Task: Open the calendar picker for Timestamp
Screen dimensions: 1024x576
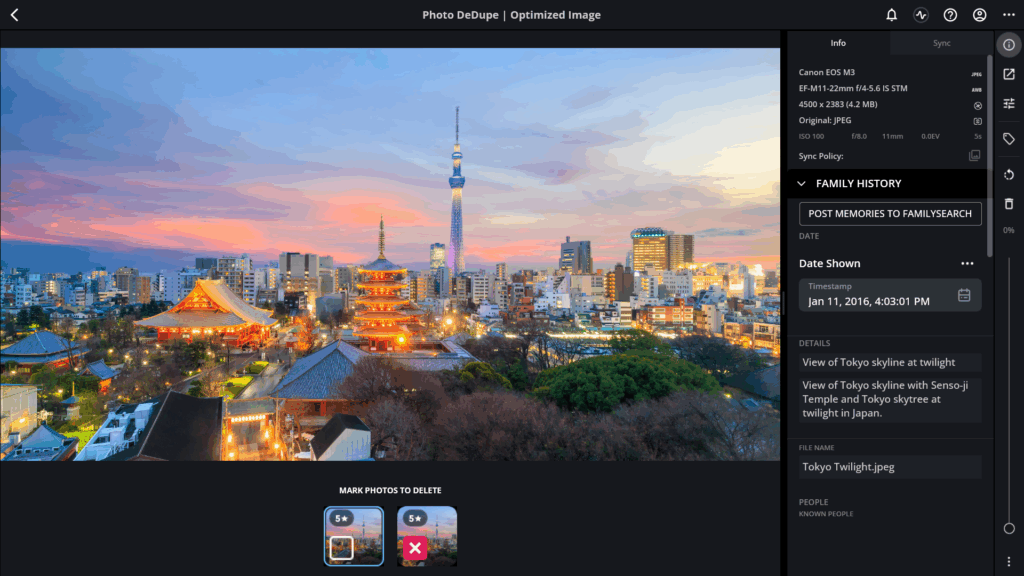Action: [964, 295]
